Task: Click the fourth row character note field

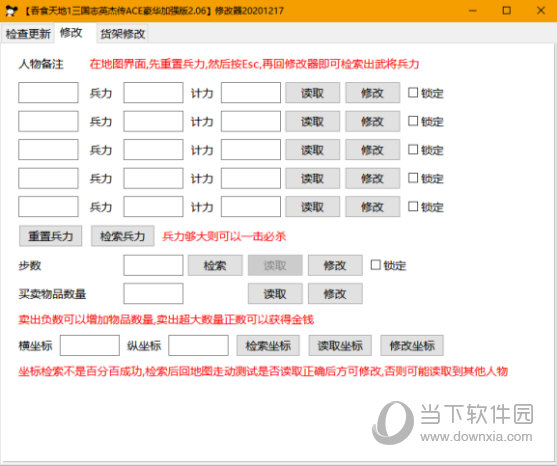Action: tap(48, 178)
